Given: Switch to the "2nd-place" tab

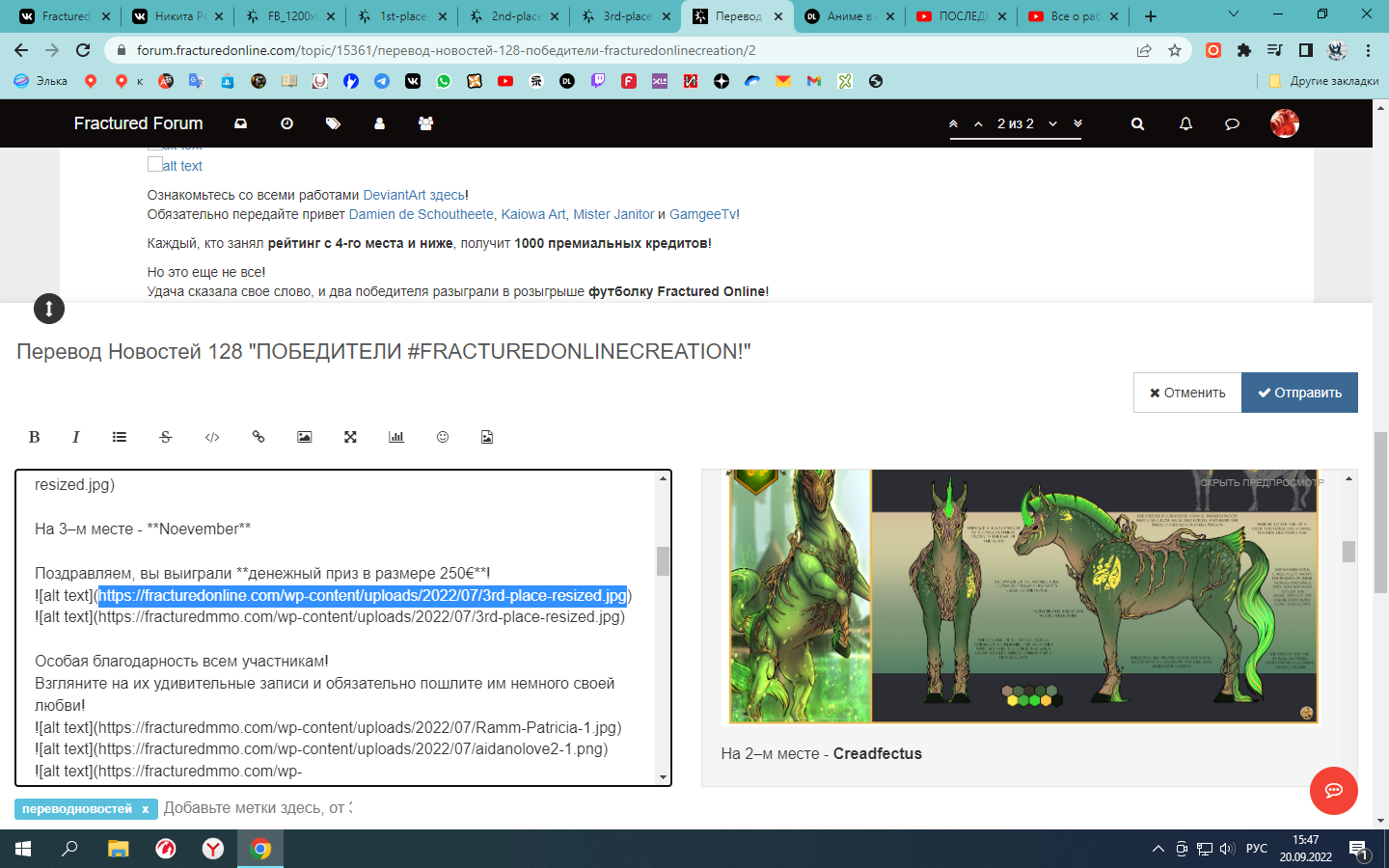Looking at the screenshot, I should pos(516,16).
